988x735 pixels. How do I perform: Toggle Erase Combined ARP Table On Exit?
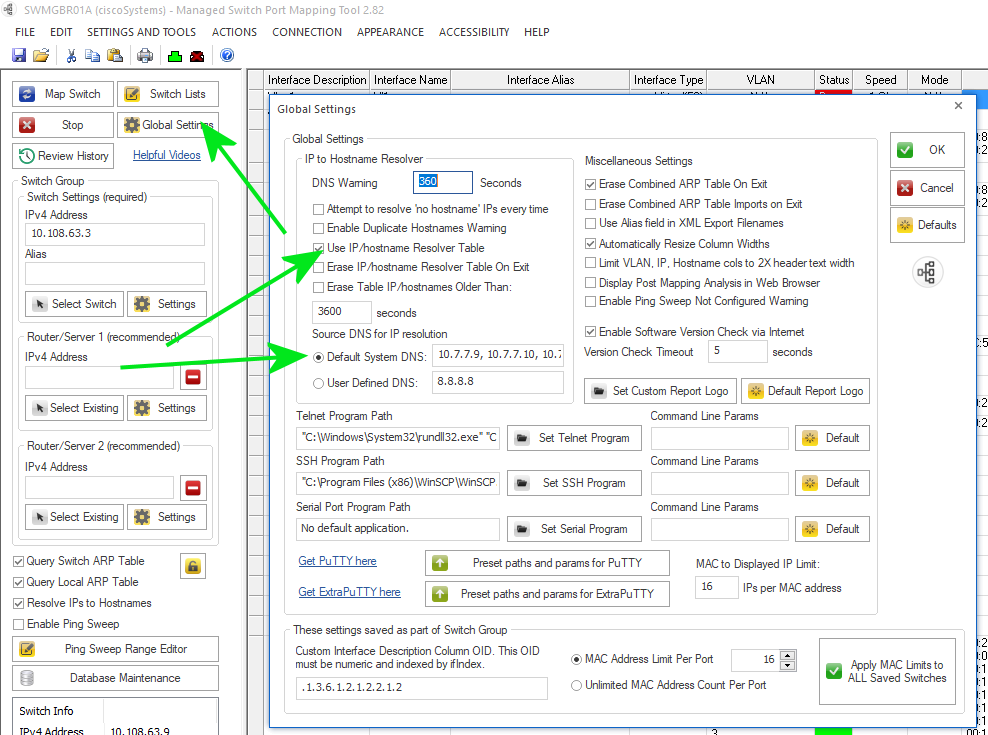click(x=590, y=184)
